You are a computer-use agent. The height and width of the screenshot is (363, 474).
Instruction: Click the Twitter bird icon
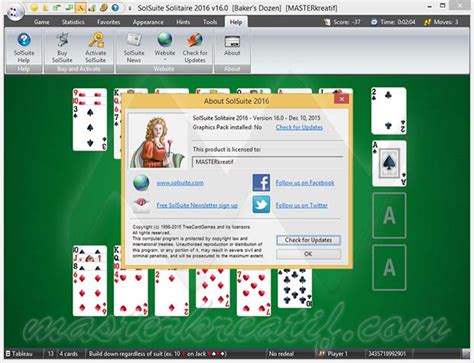pos(261,205)
